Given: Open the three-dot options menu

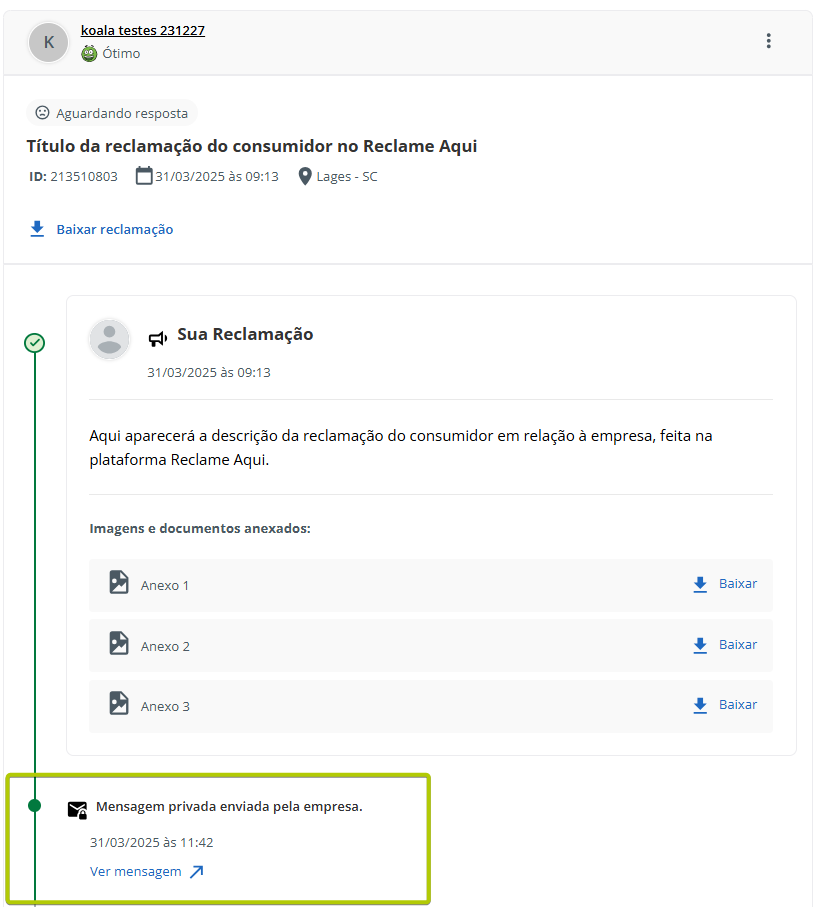Looking at the screenshot, I should tap(768, 41).
